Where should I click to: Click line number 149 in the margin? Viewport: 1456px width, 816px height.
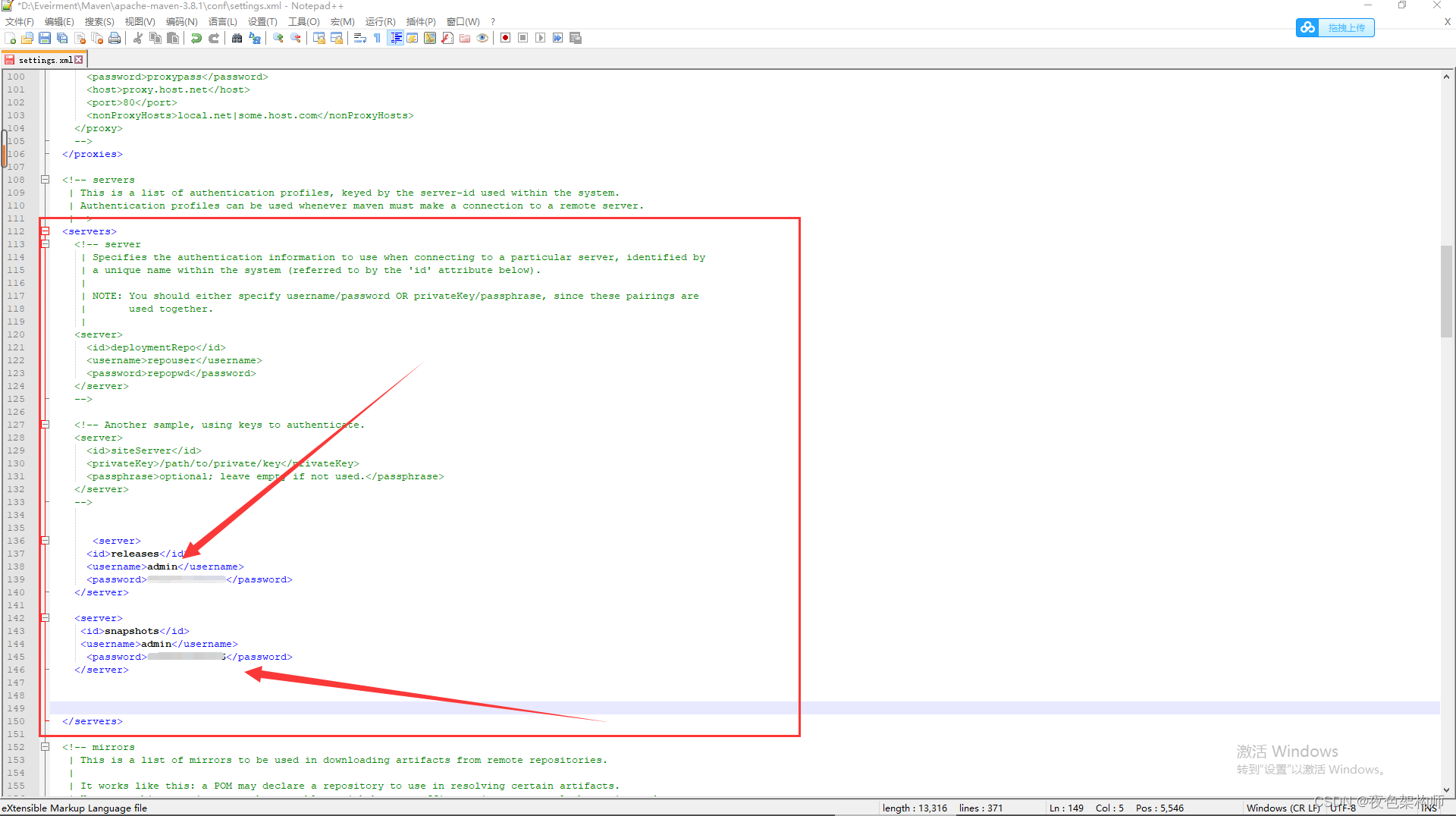point(16,708)
